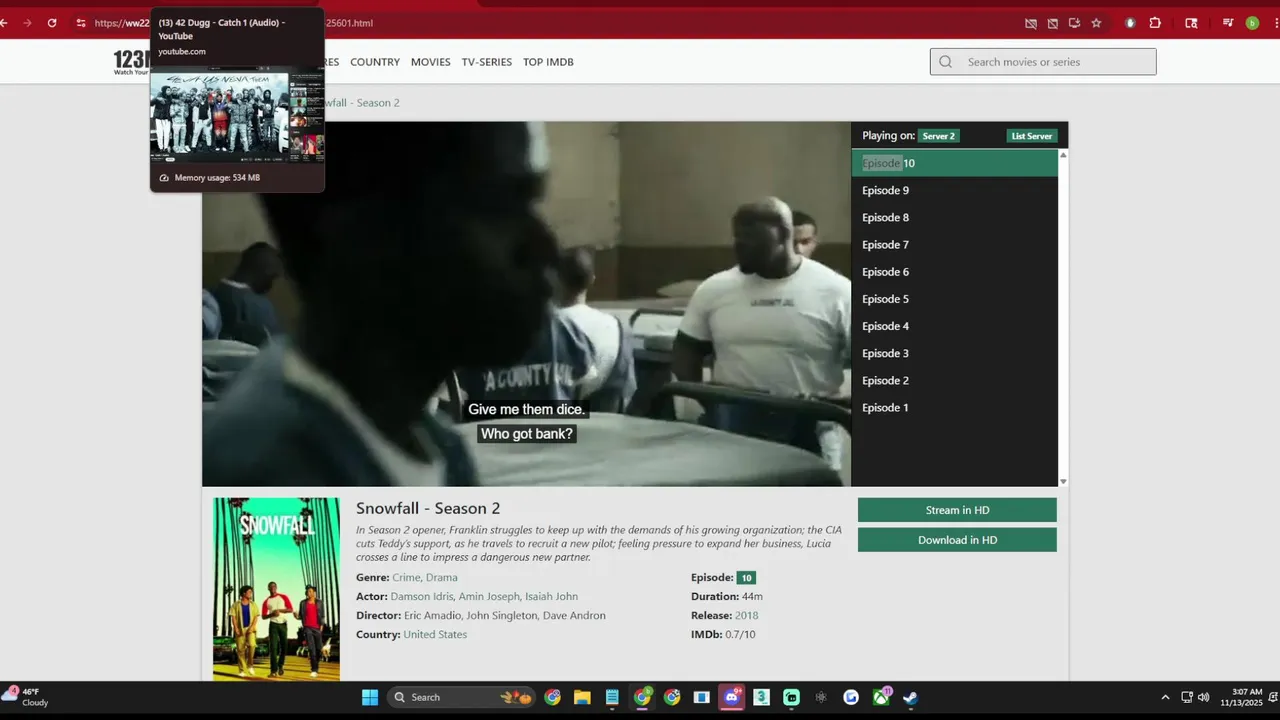Open the COUNTRY menu
The width and height of the screenshot is (1280, 720).
click(375, 62)
